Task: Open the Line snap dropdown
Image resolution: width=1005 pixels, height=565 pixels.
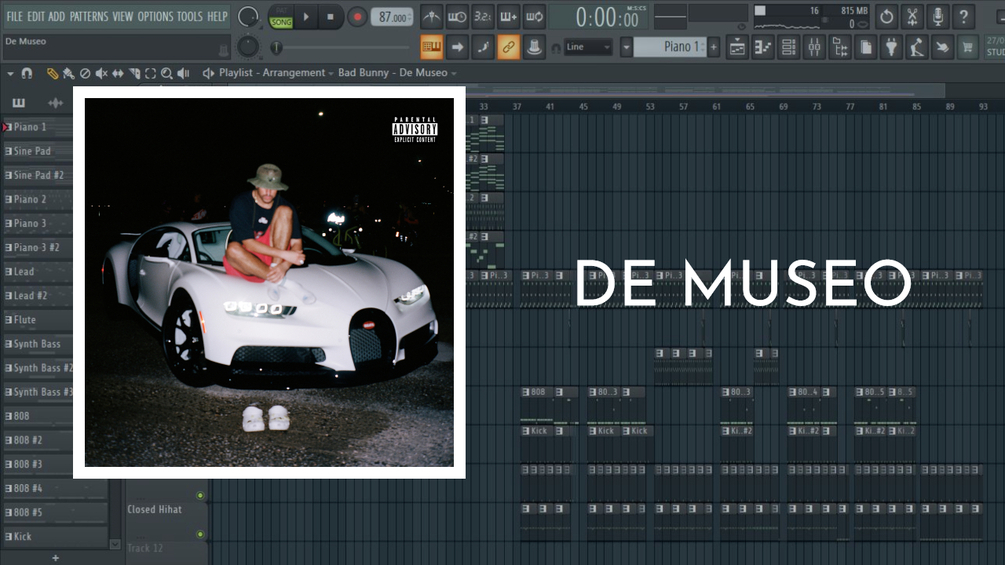Action: pos(588,47)
